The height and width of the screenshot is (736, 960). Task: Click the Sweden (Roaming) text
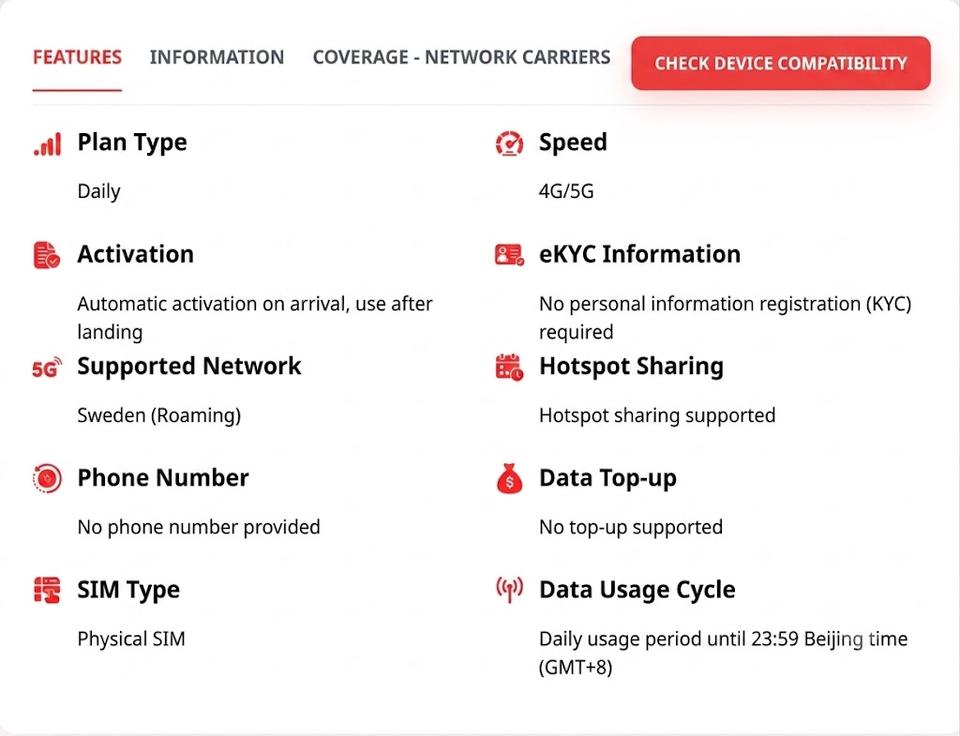[x=159, y=416]
